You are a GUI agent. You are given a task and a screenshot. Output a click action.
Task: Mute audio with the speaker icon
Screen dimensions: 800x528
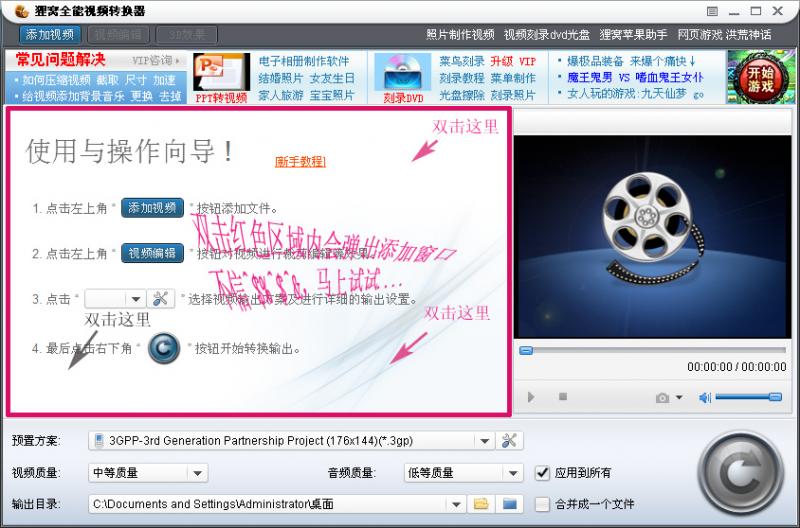pos(705,397)
